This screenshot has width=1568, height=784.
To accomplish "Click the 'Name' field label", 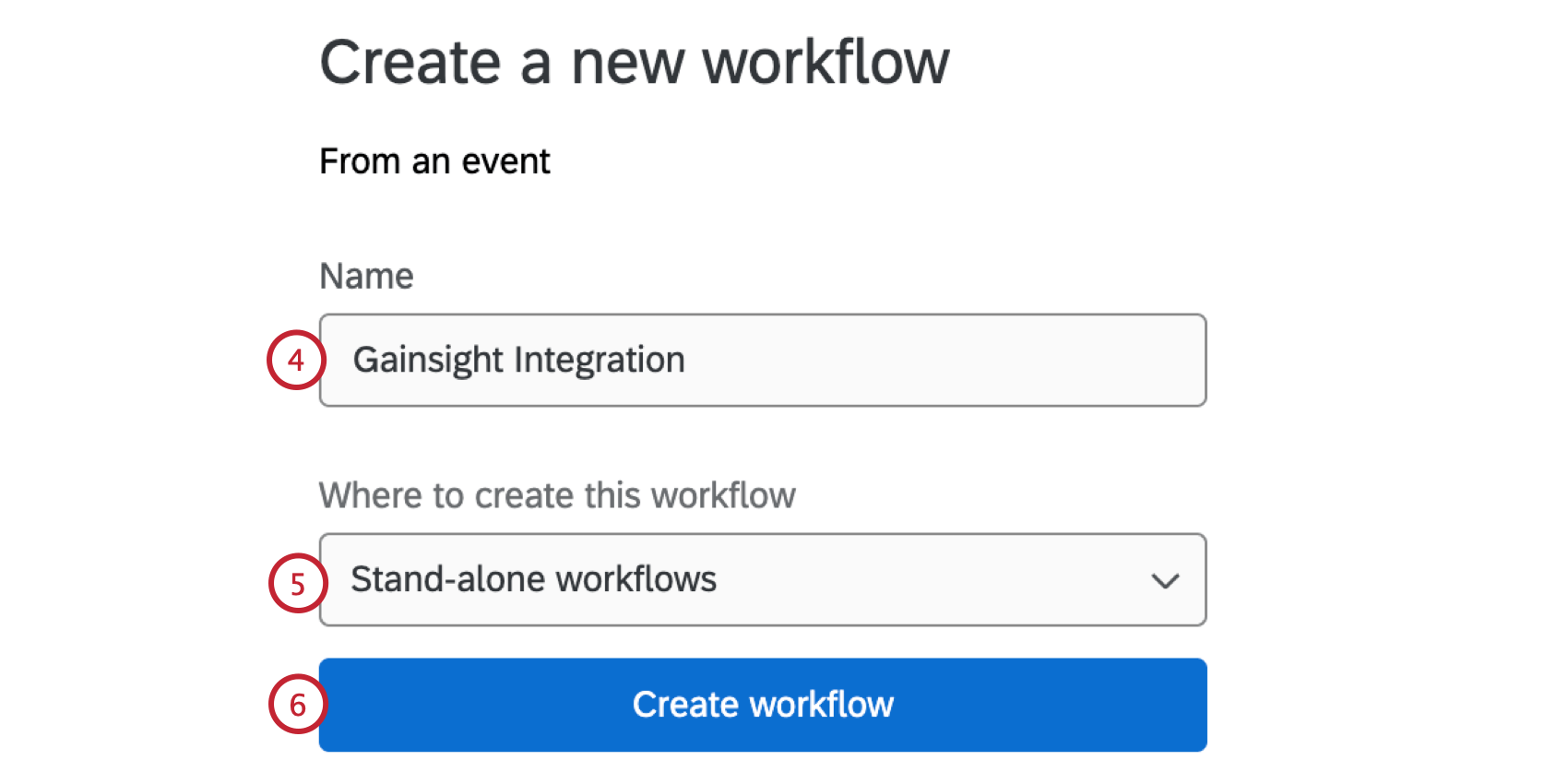I will coord(366,276).
